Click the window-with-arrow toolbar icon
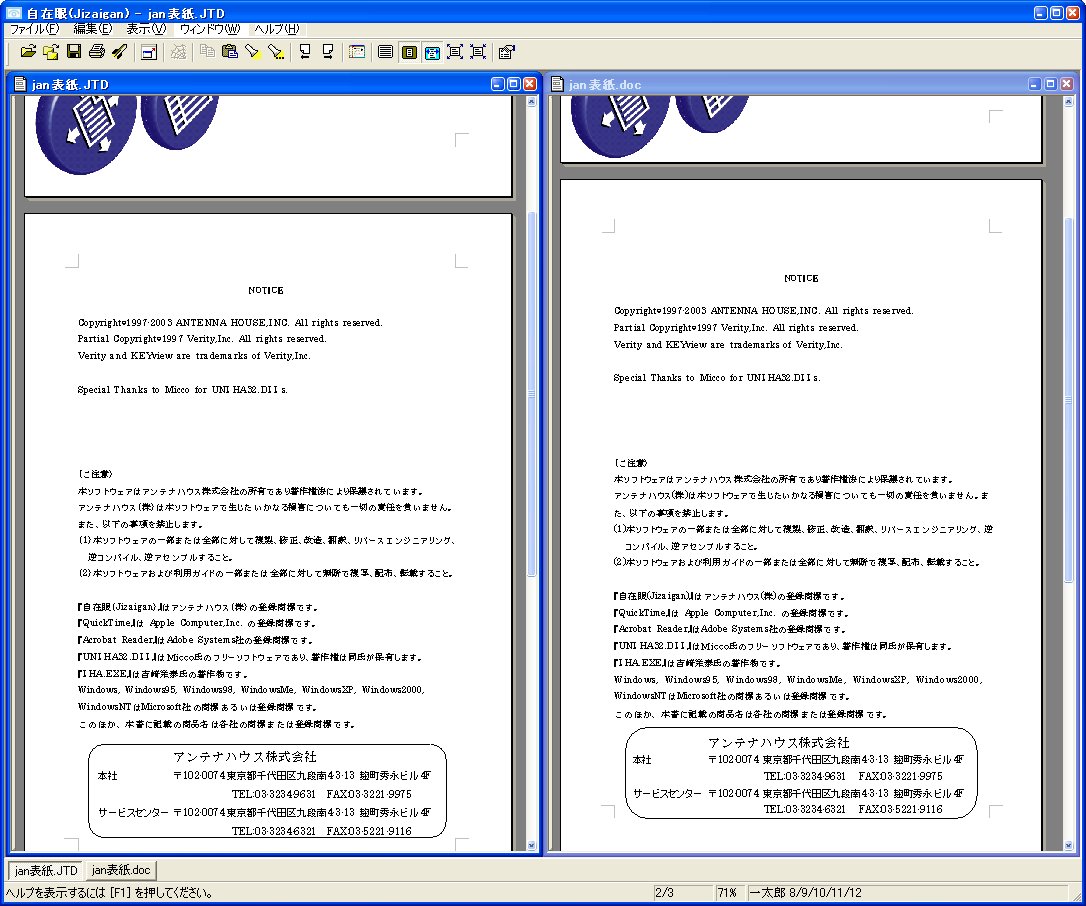1086x906 pixels. [149, 52]
